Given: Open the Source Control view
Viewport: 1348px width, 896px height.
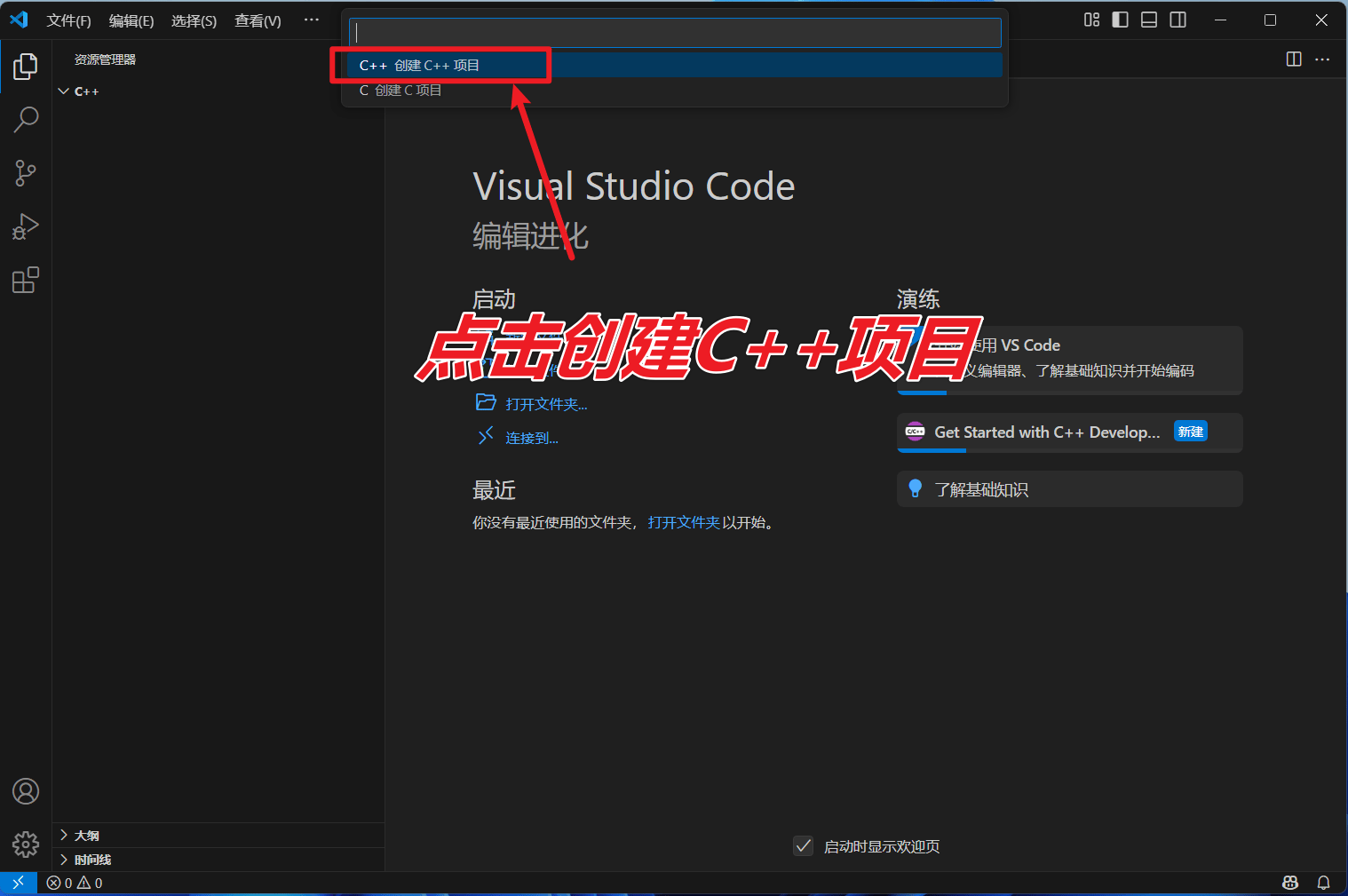Looking at the screenshot, I should click(x=26, y=173).
